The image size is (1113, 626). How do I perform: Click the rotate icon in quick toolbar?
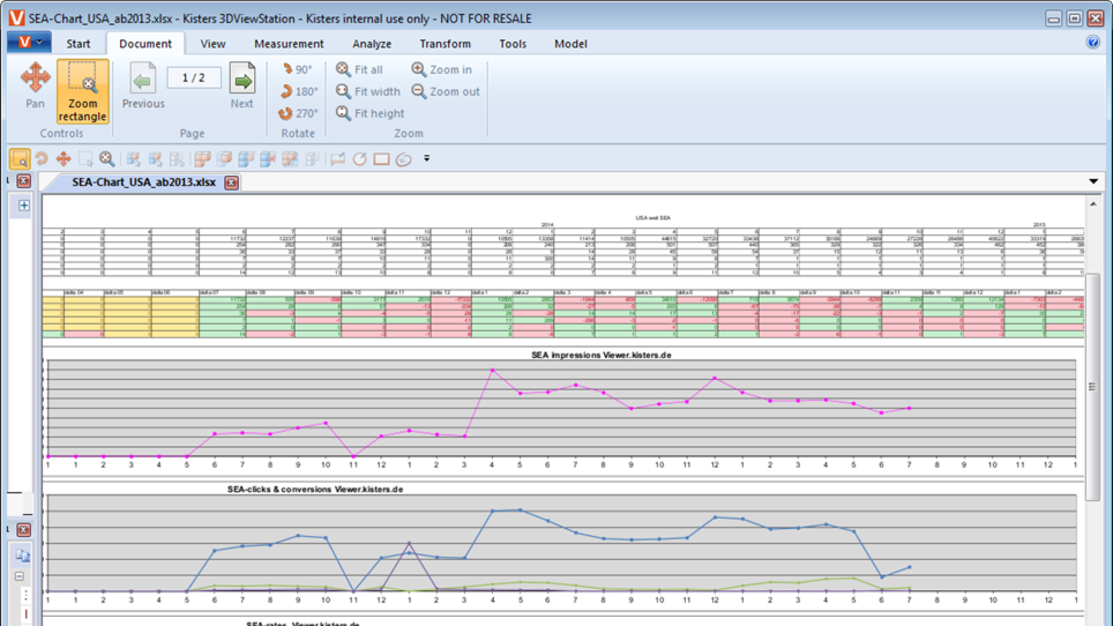tap(42, 159)
